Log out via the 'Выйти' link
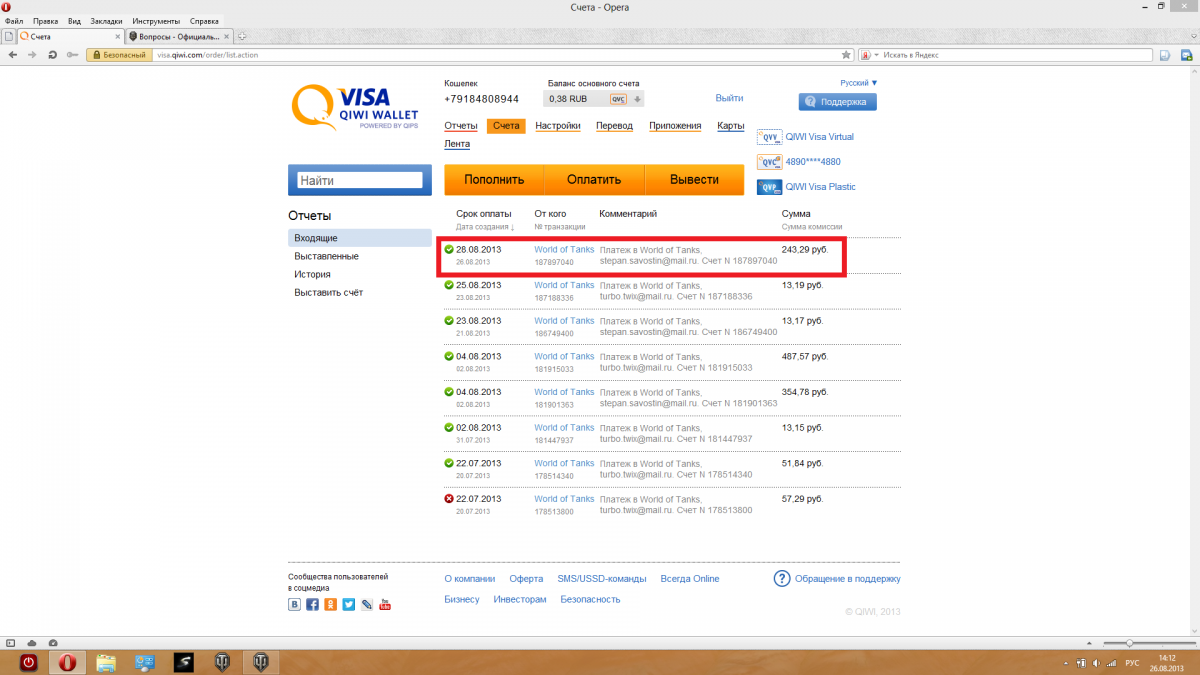The height and width of the screenshot is (675, 1200). click(729, 98)
